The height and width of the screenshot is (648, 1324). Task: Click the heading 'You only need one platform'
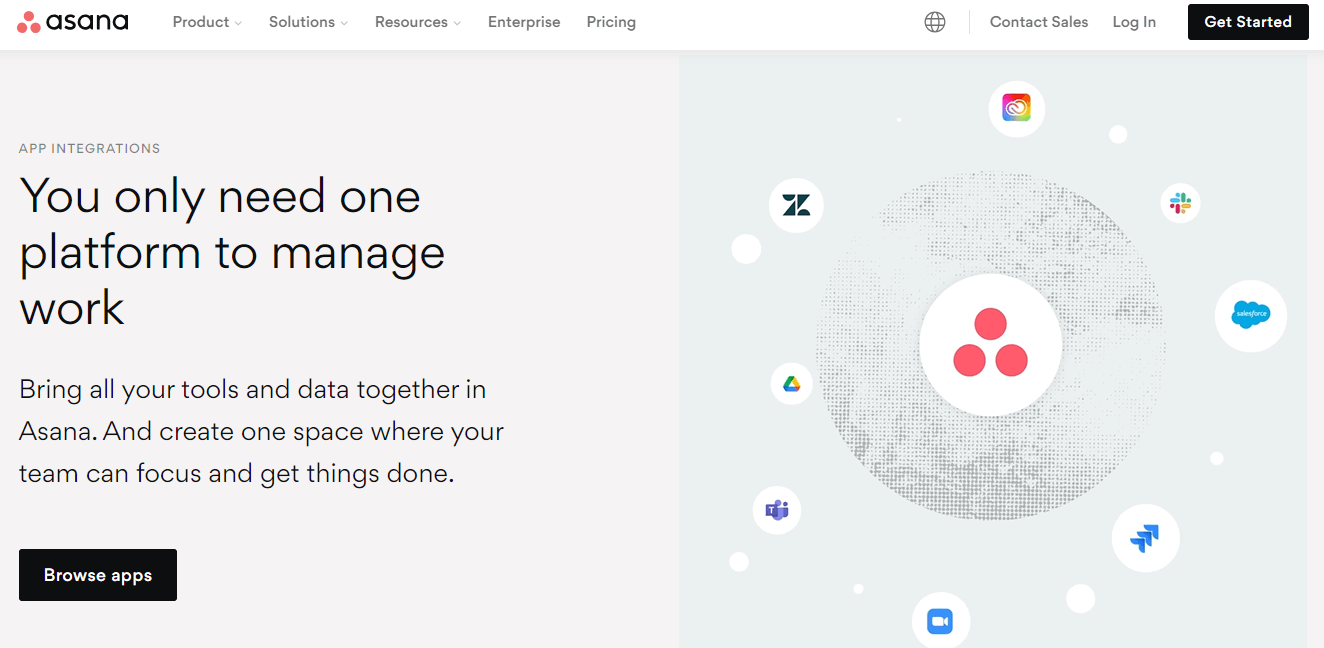click(232, 252)
